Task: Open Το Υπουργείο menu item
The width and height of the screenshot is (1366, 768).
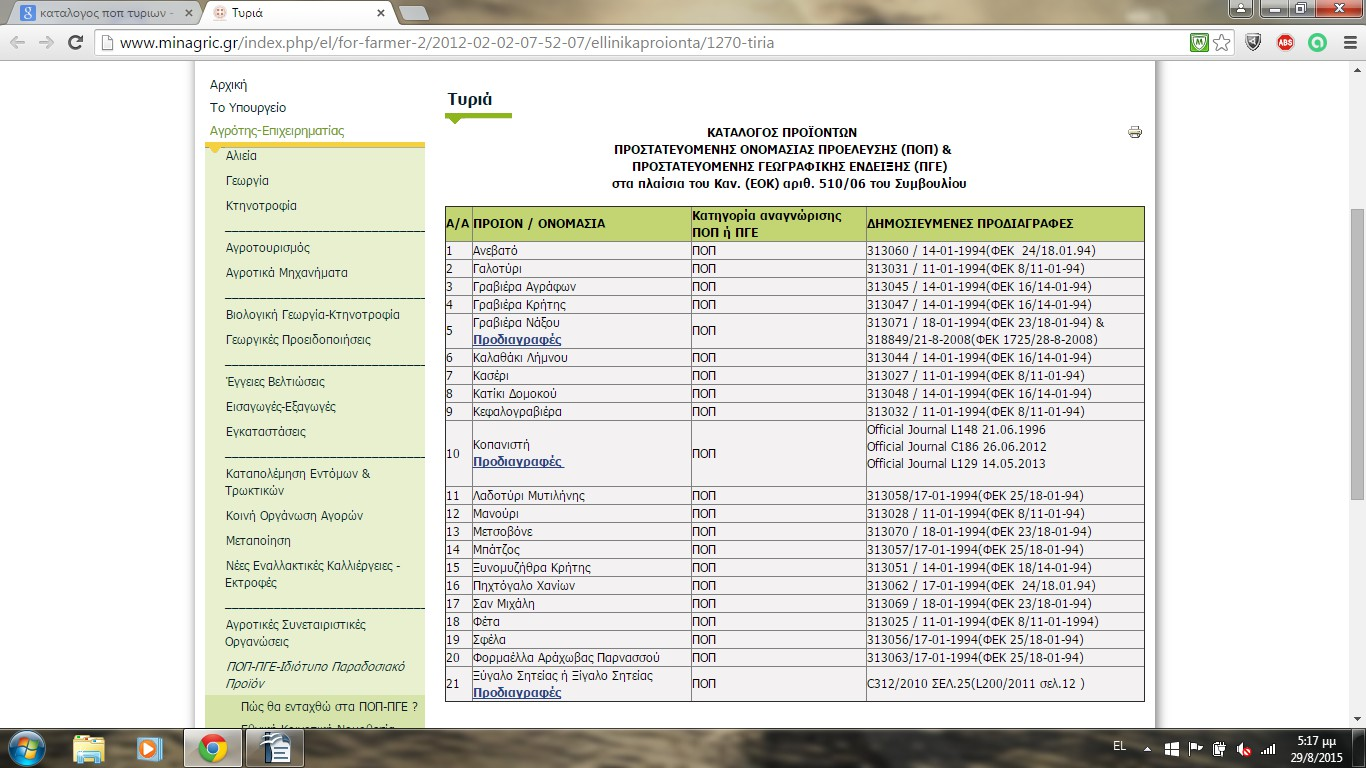Action: tap(248, 107)
